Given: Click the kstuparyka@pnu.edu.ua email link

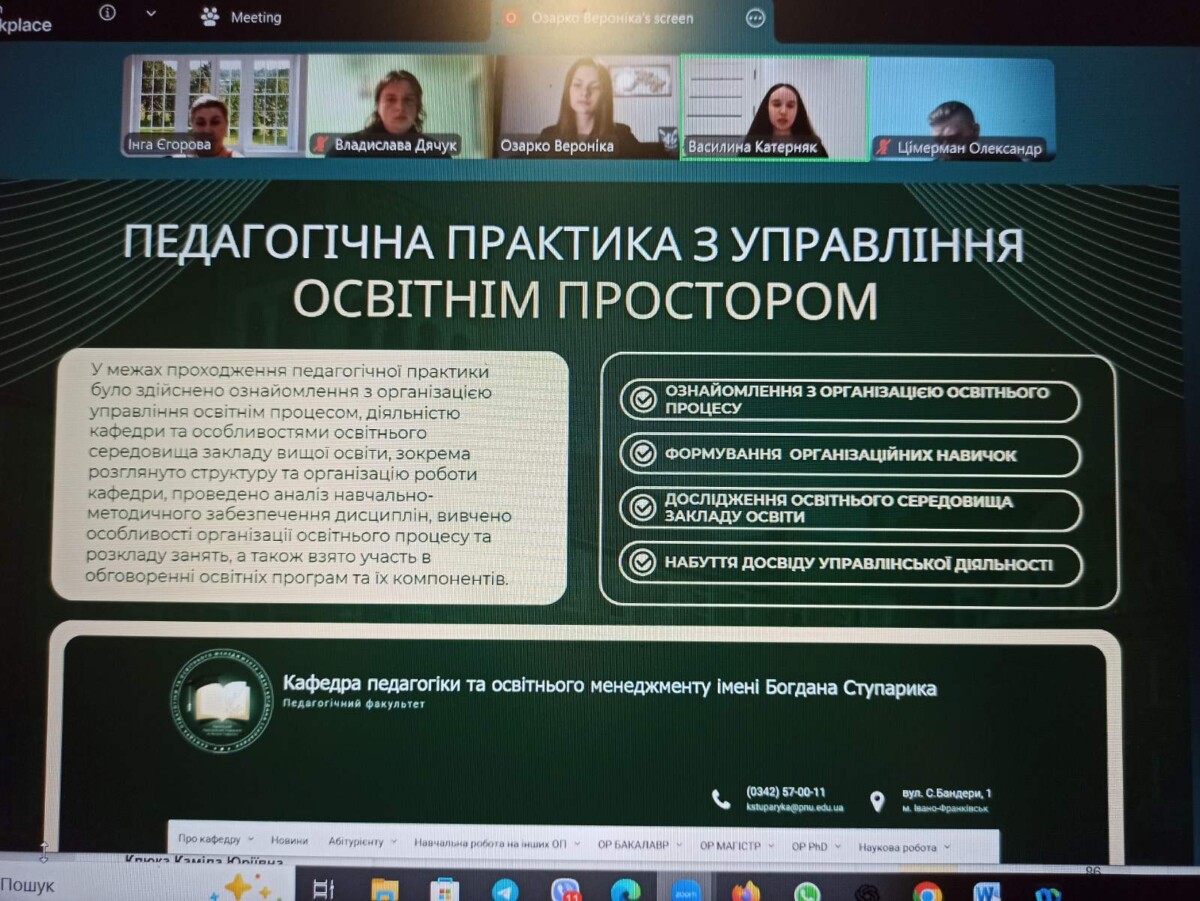Looking at the screenshot, I should pyautogui.click(x=795, y=807).
